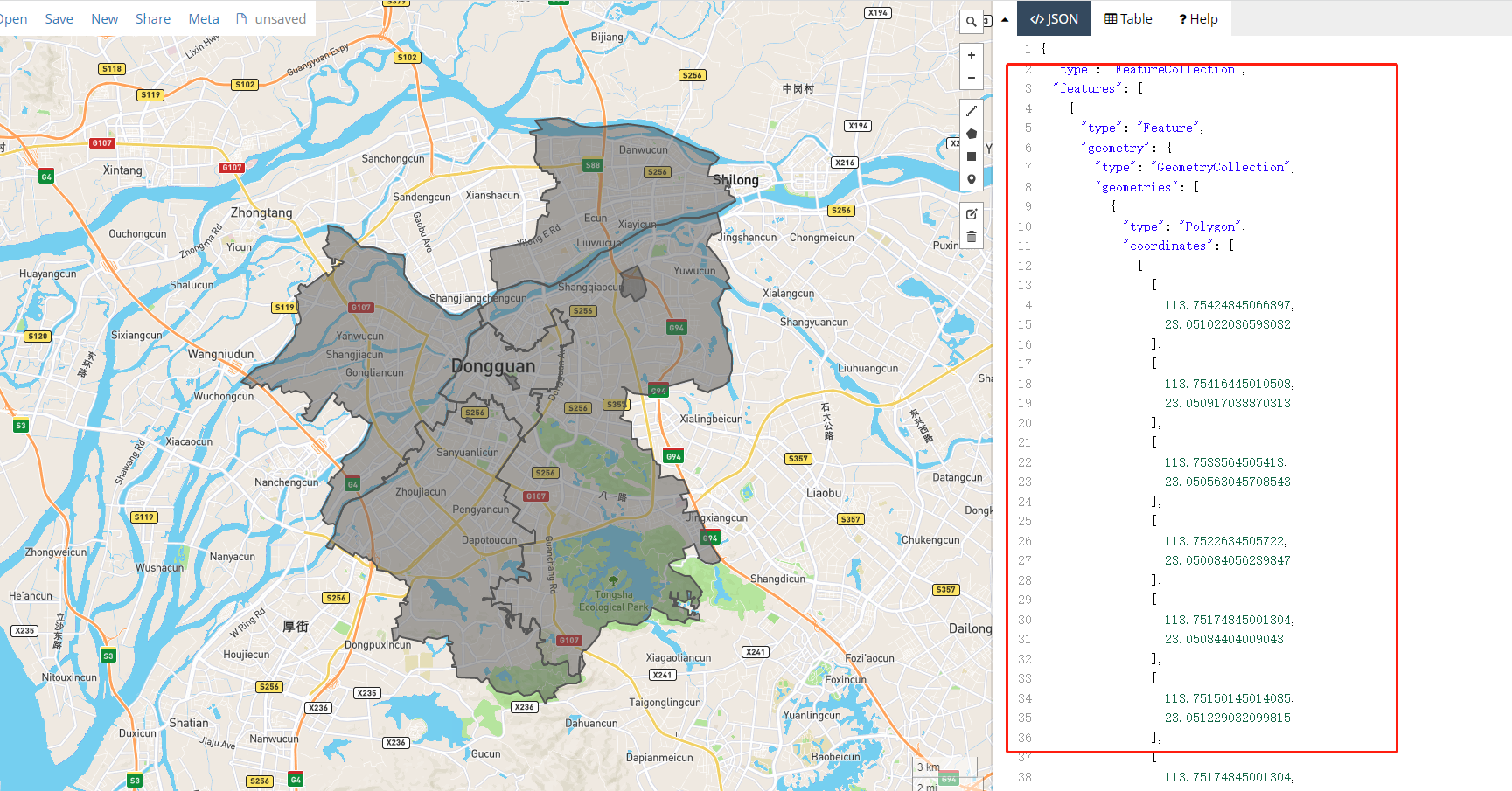
Task: Click the New menu item
Action: pyautogui.click(x=105, y=18)
